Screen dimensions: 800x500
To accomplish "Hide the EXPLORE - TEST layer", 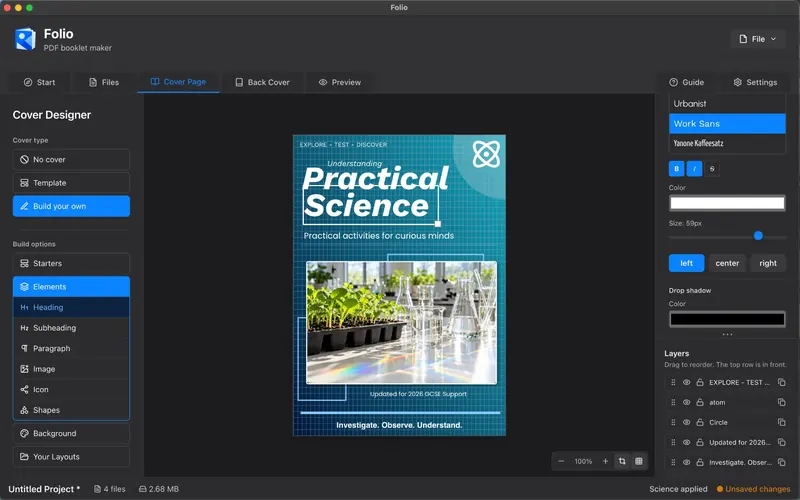I will 686,382.
